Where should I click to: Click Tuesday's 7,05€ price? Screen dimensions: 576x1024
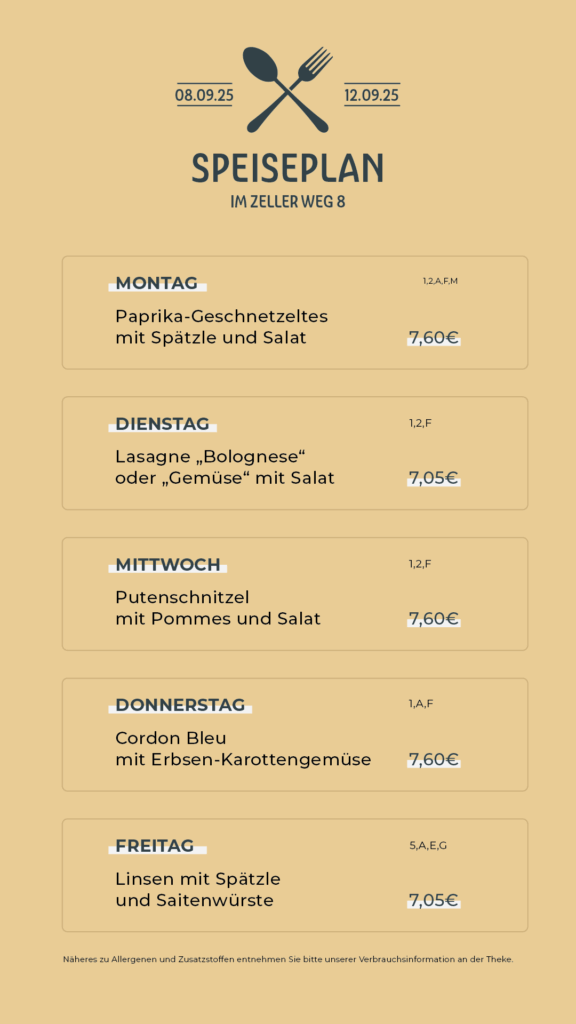[x=434, y=478]
